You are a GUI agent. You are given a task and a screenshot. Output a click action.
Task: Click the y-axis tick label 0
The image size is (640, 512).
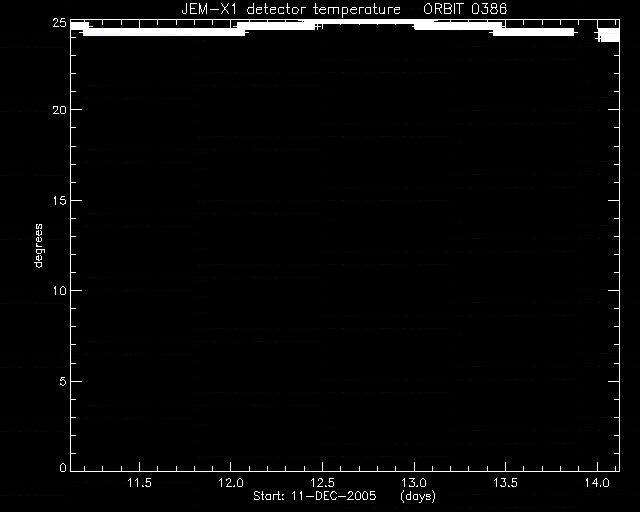62,467
